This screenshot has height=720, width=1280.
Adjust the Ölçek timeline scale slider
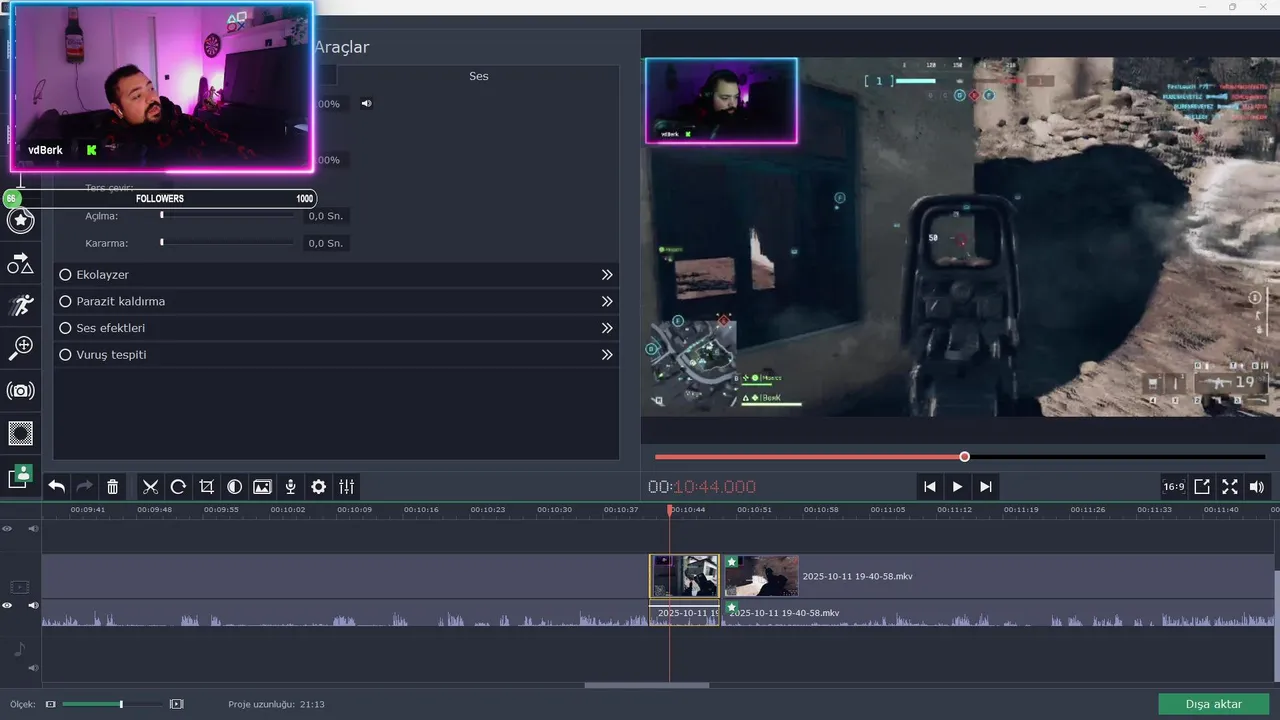click(x=113, y=704)
